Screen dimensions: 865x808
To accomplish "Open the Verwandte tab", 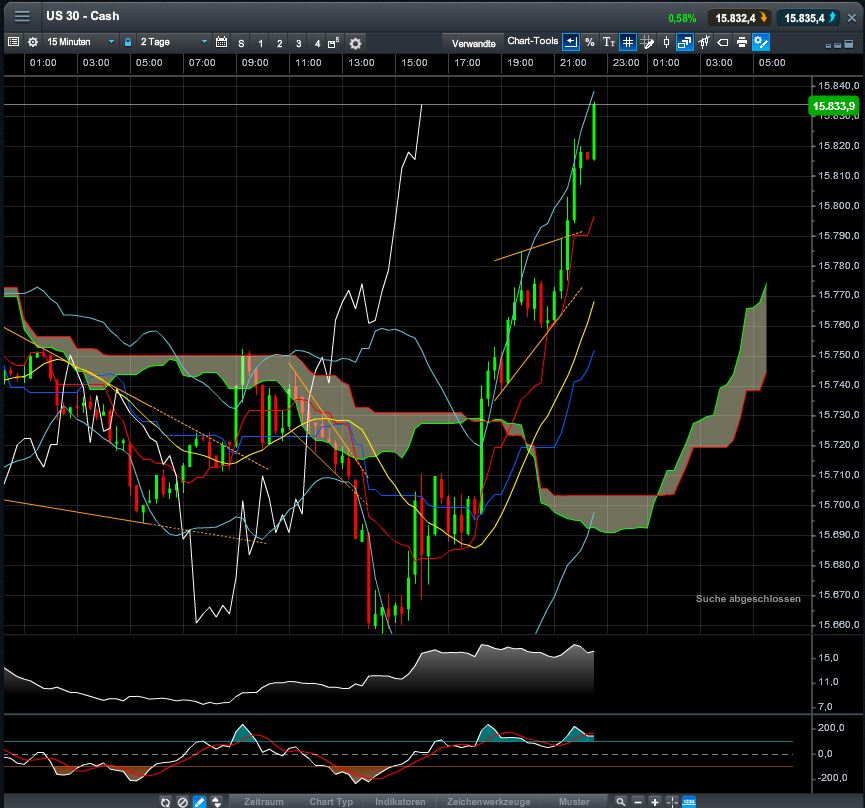I will pyautogui.click(x=473, y=43).
